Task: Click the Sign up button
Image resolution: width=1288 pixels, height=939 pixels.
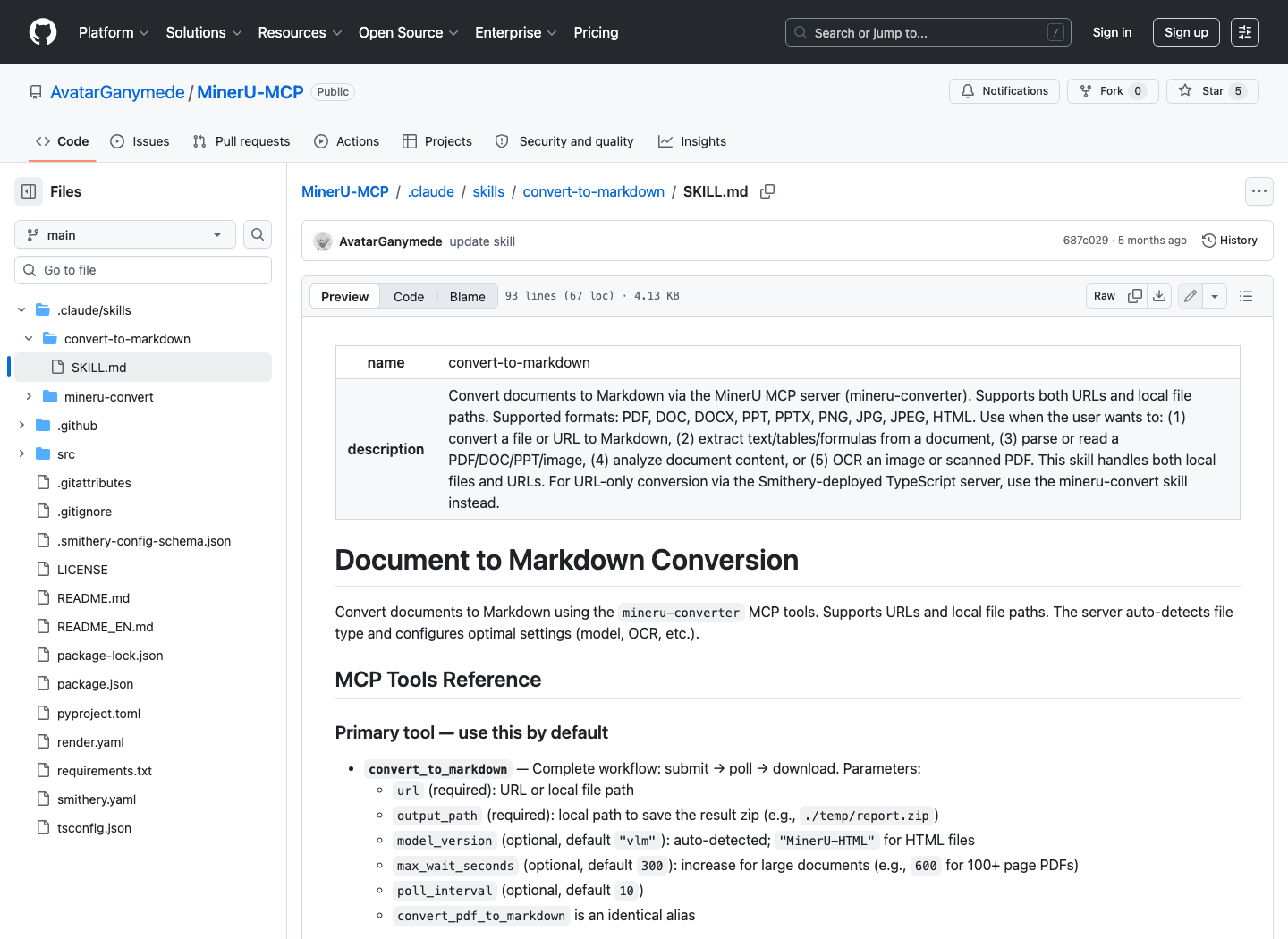Action: pos(1186,32)
